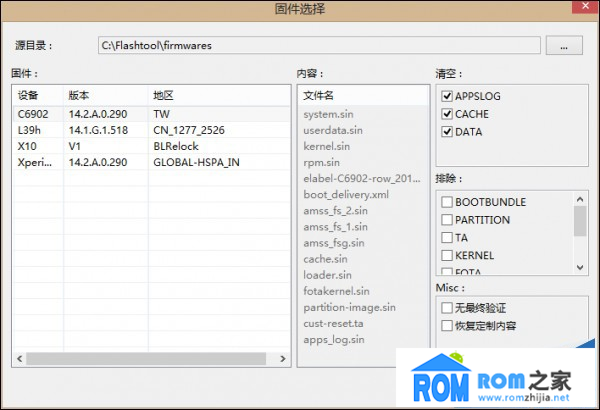Uncheck the APPSLOG wipe checkbox

click(447, 96)
